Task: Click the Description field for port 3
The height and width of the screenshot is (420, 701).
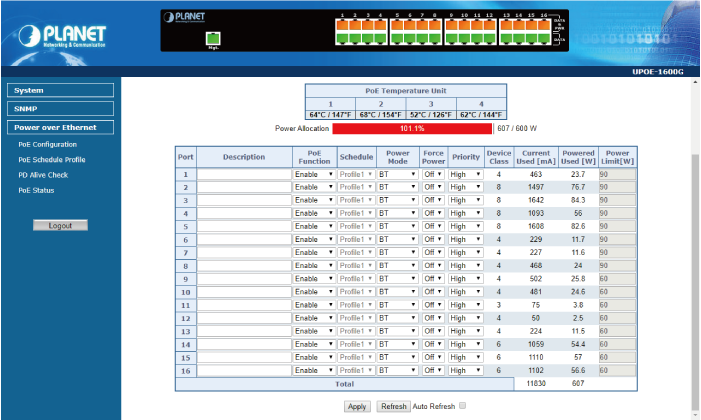Action: click(x=244, y=200)
